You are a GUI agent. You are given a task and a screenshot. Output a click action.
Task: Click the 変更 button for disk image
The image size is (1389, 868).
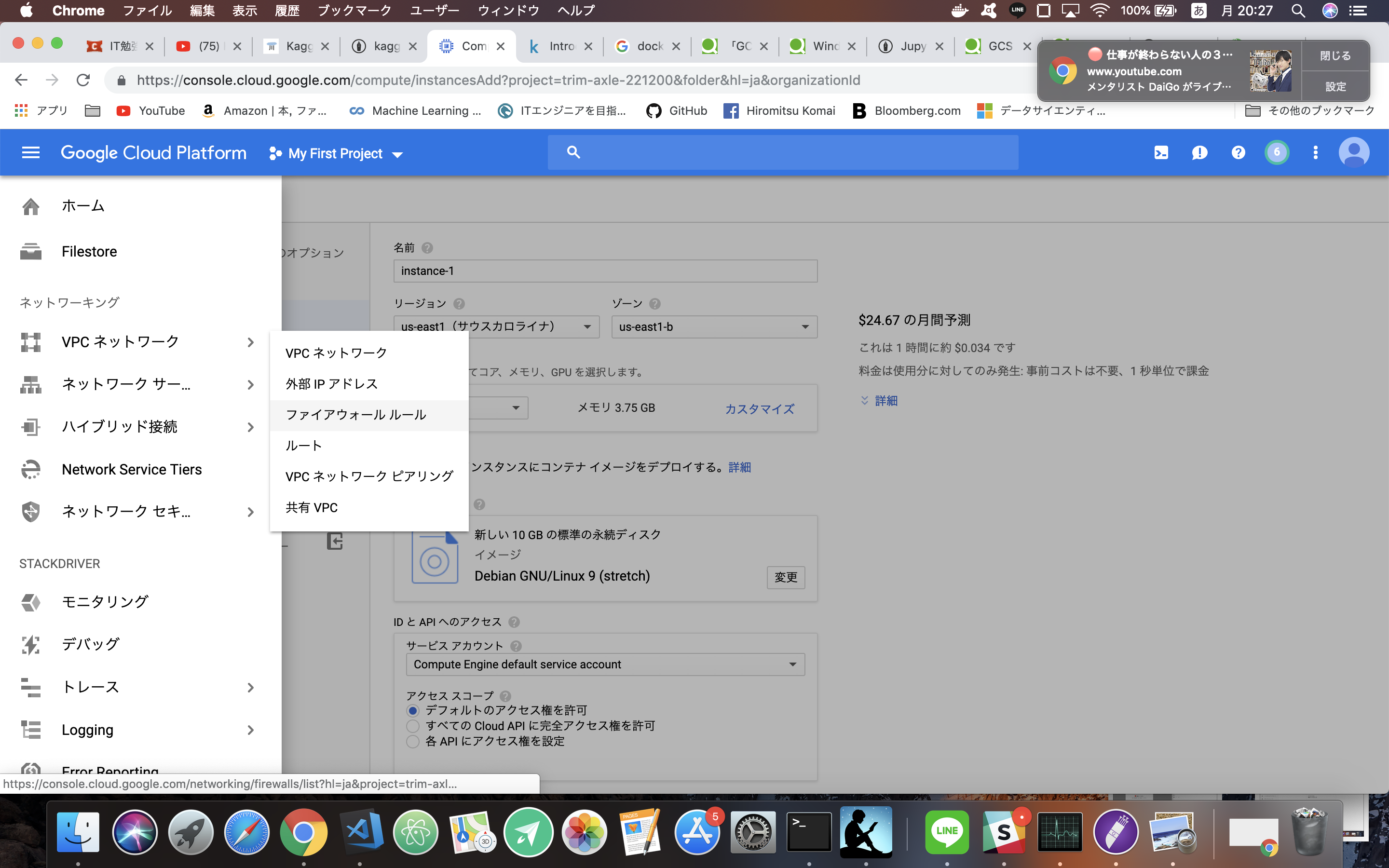pos(785,576)
